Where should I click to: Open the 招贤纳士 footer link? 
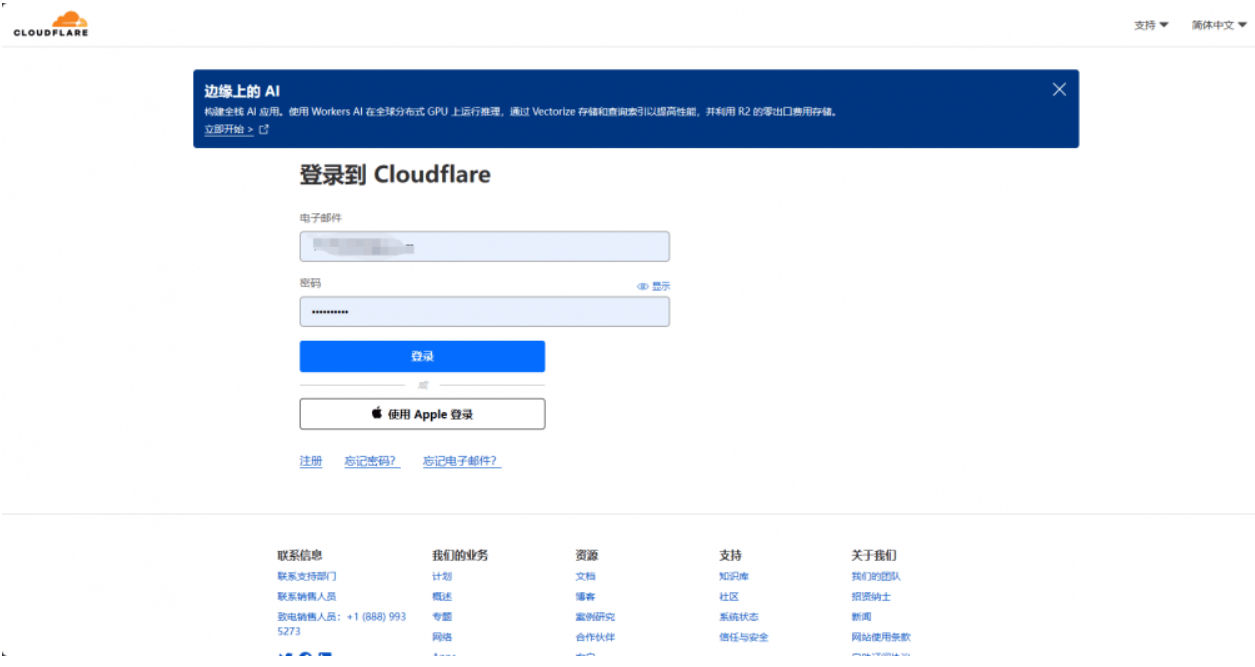pos(871,596)
